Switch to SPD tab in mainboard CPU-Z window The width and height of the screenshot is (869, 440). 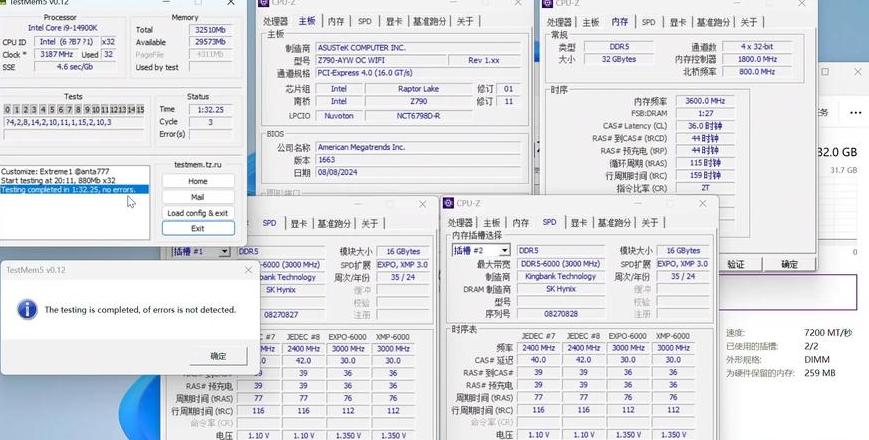point(365,21)
